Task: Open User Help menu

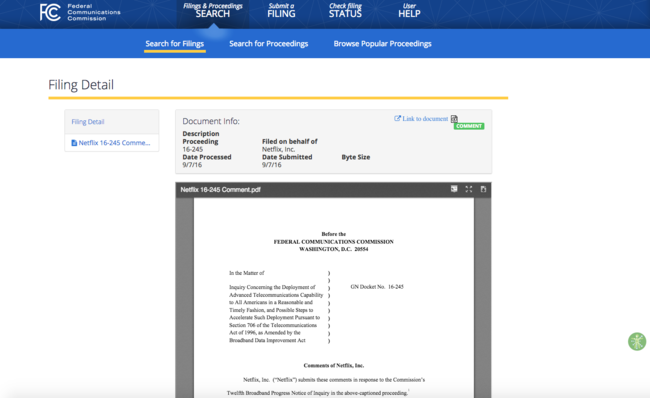Action: [x=409, y=11]
